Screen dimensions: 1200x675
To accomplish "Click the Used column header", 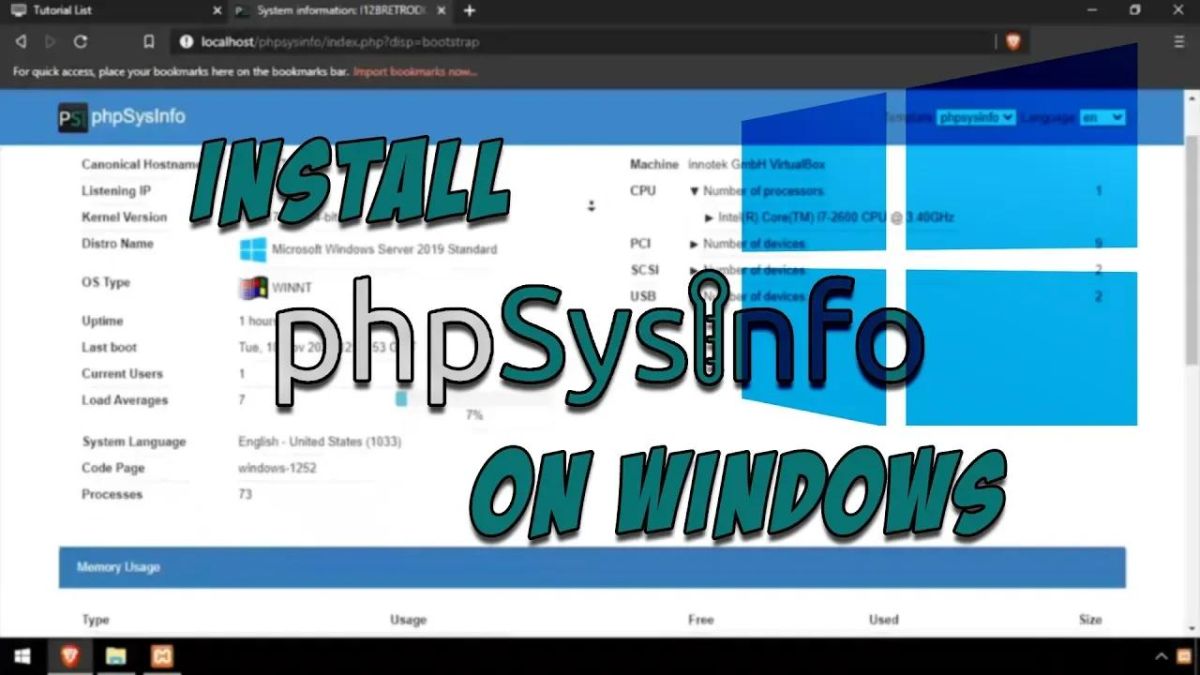I will (x=883, y=620).
